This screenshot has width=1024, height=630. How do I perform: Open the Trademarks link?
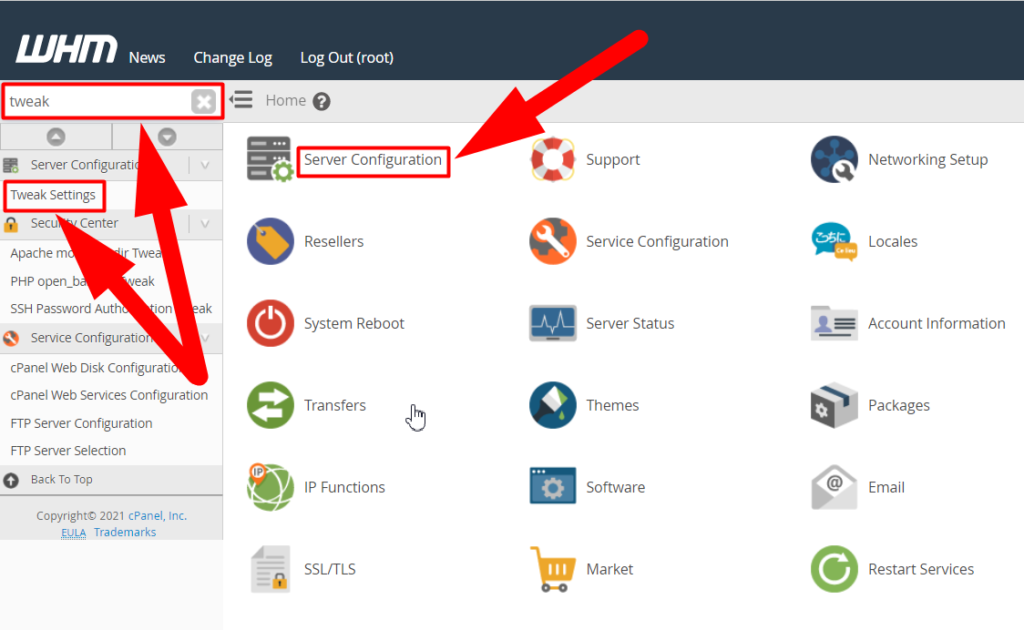coord(125,532)
